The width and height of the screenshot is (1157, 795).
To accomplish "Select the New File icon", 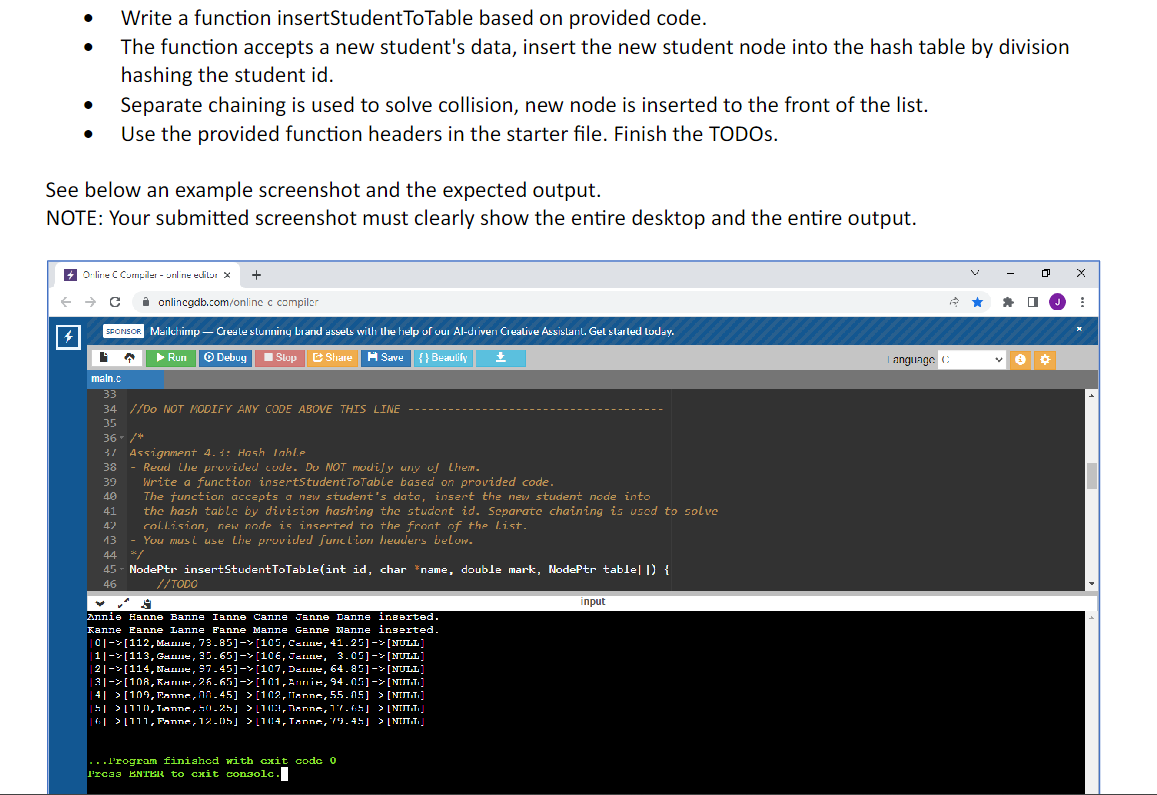I will [x=103, y=357].
